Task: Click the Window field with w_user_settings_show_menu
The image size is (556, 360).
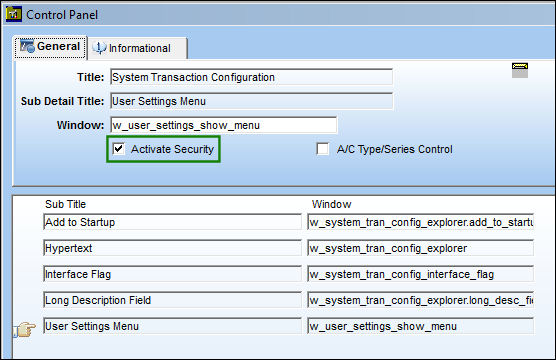Action: [224, 125]
